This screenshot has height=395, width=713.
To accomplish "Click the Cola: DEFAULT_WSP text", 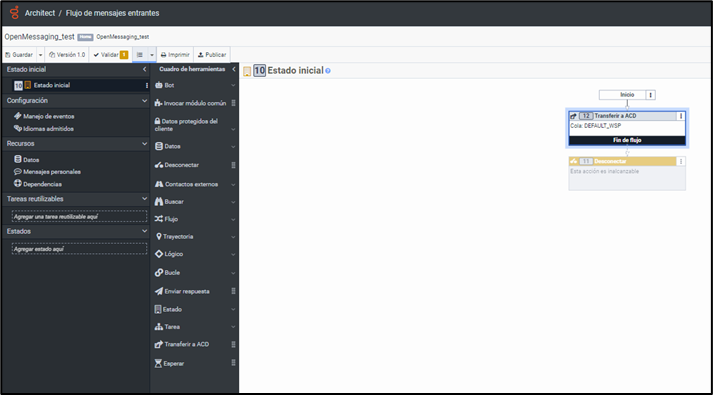I will pos(596,126).
